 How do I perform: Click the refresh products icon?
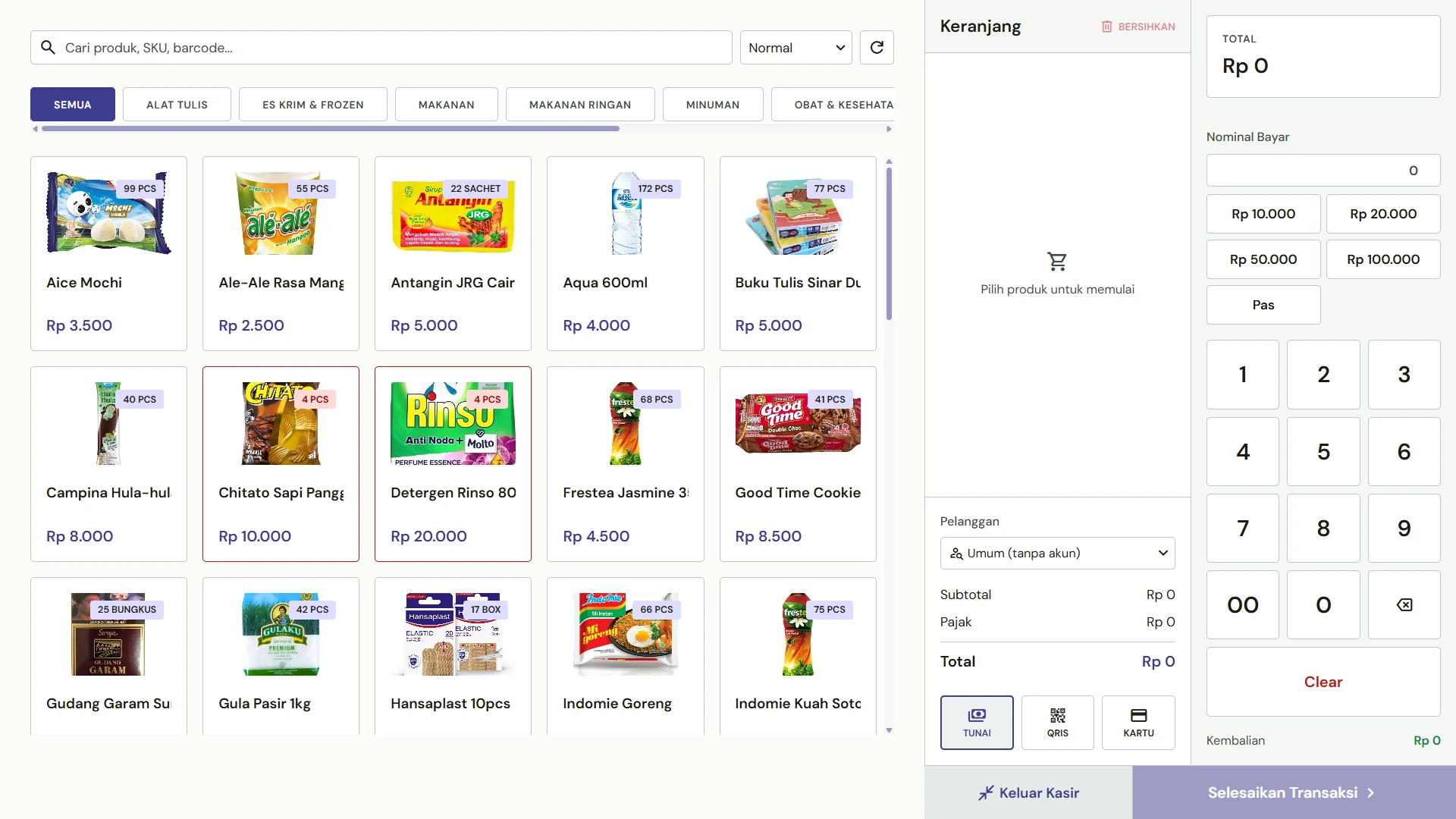pos(877,47)
